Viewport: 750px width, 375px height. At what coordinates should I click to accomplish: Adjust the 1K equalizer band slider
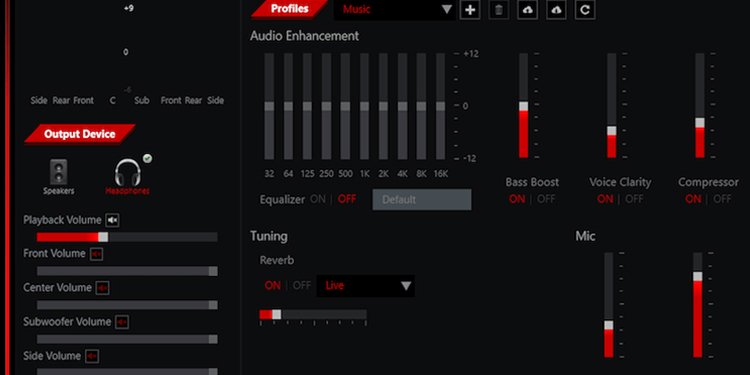(x=364, y=106)
